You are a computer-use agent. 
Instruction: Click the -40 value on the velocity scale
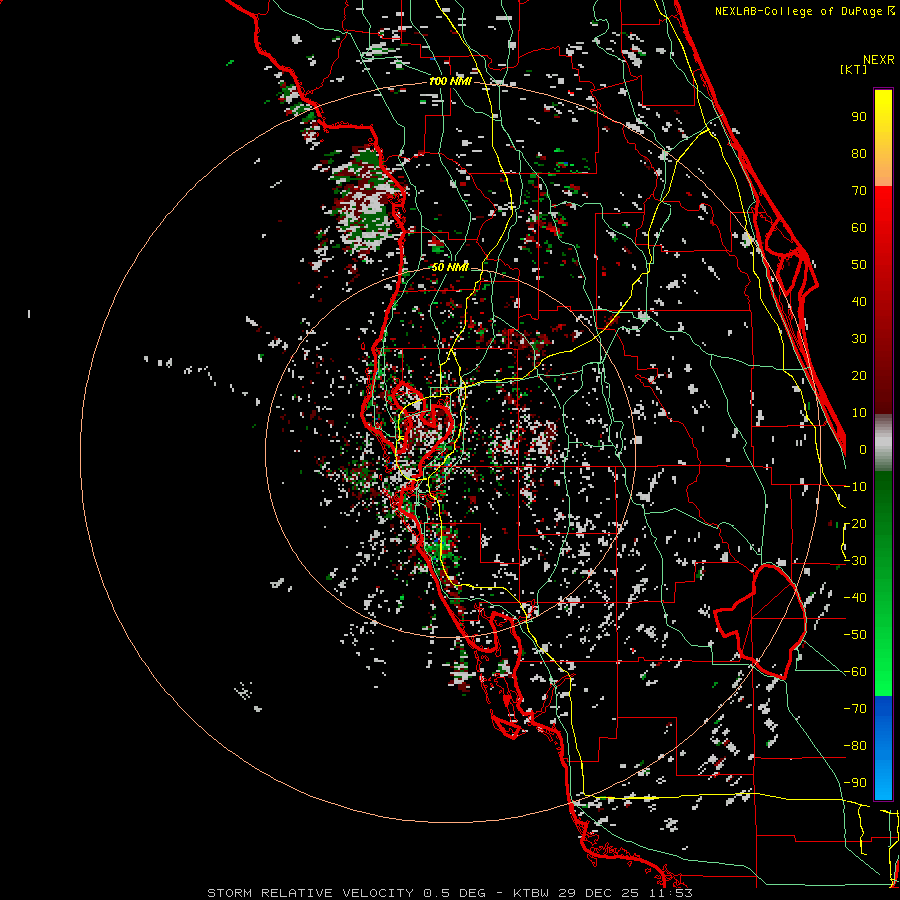pos(855,598)
